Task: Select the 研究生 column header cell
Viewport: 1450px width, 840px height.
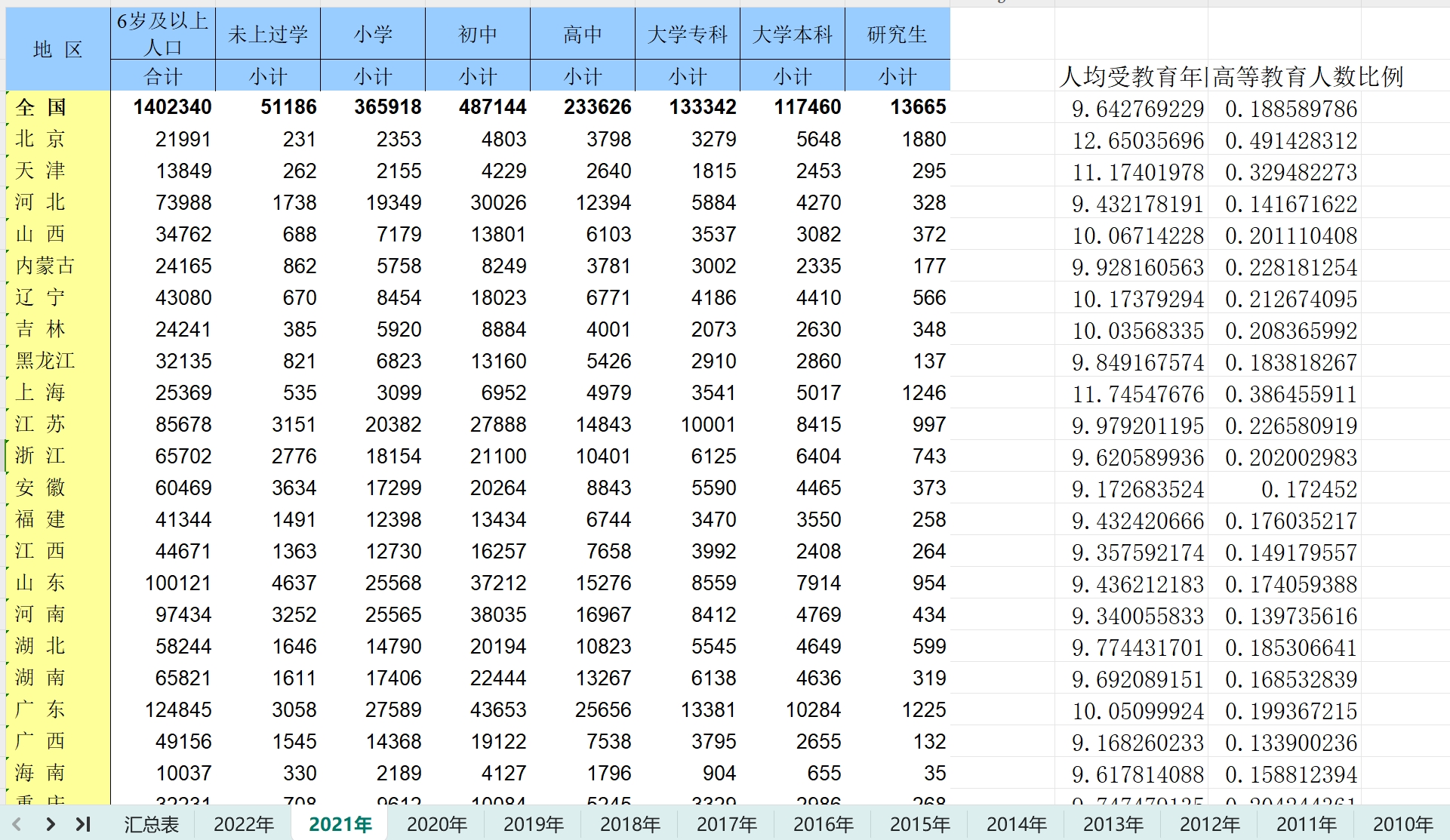Action: [897, 34]
